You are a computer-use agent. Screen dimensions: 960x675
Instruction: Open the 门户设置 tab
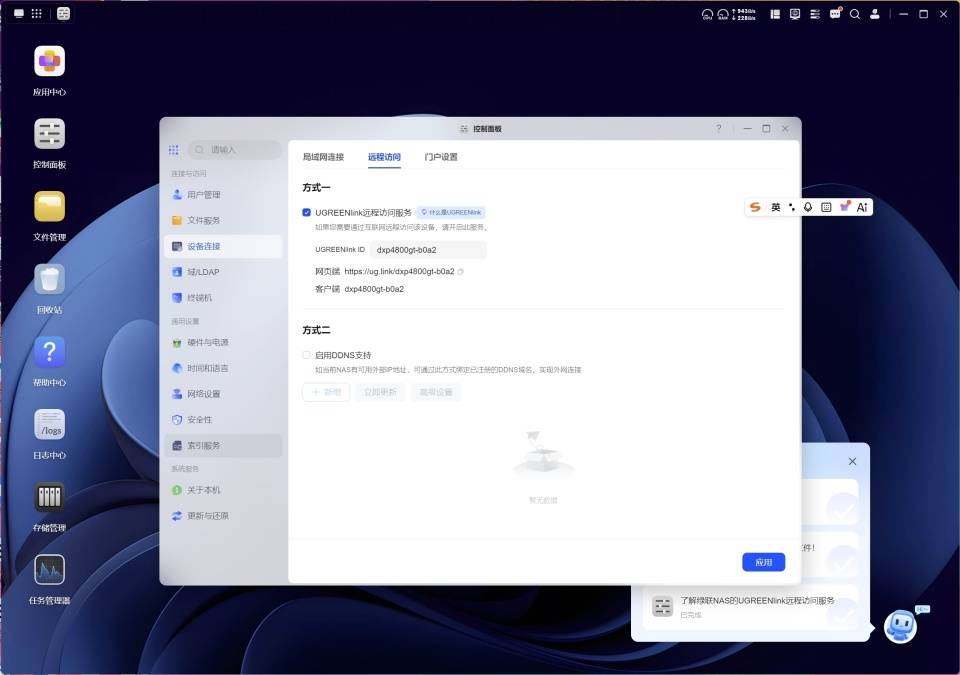[x=441, y=157]
